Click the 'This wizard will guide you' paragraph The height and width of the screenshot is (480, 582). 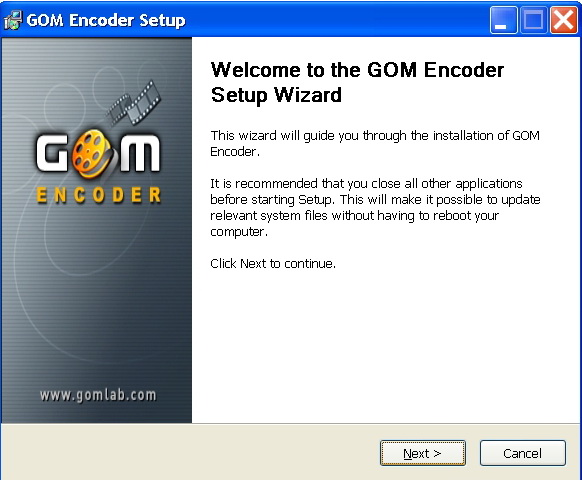click(x=375, y=143)
